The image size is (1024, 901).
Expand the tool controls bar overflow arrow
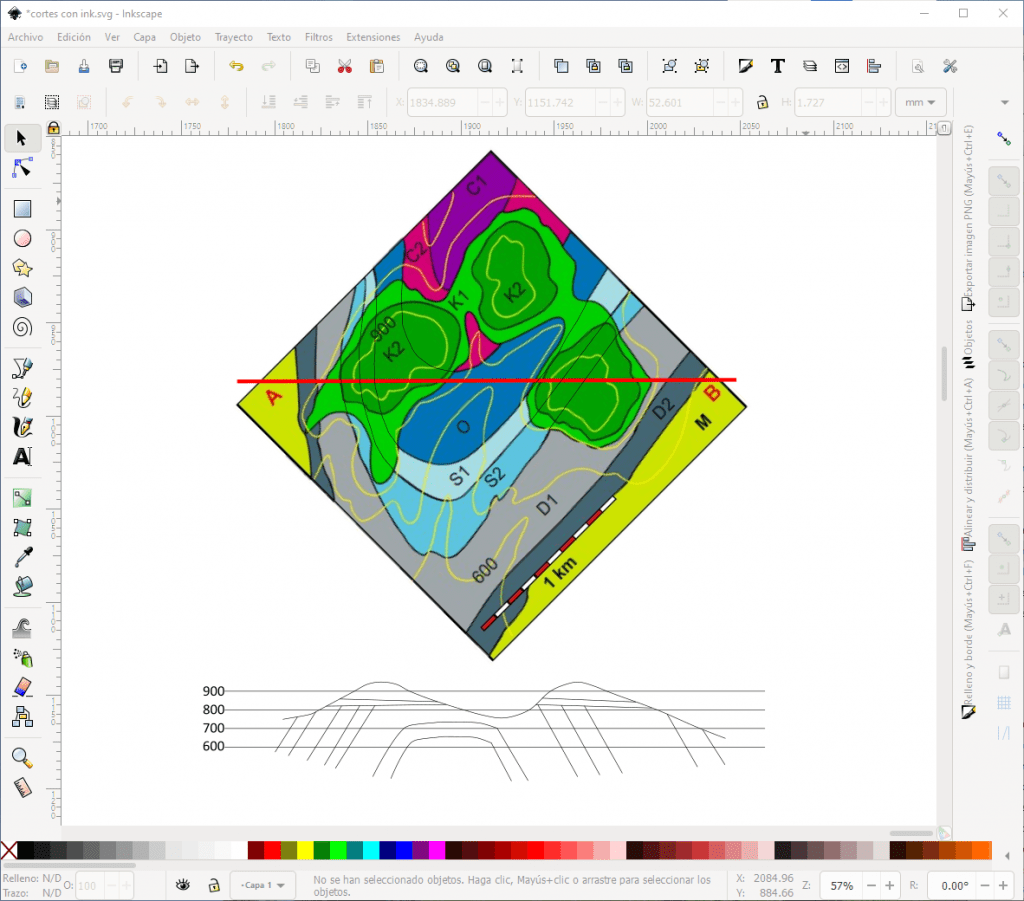(1004, 103)
